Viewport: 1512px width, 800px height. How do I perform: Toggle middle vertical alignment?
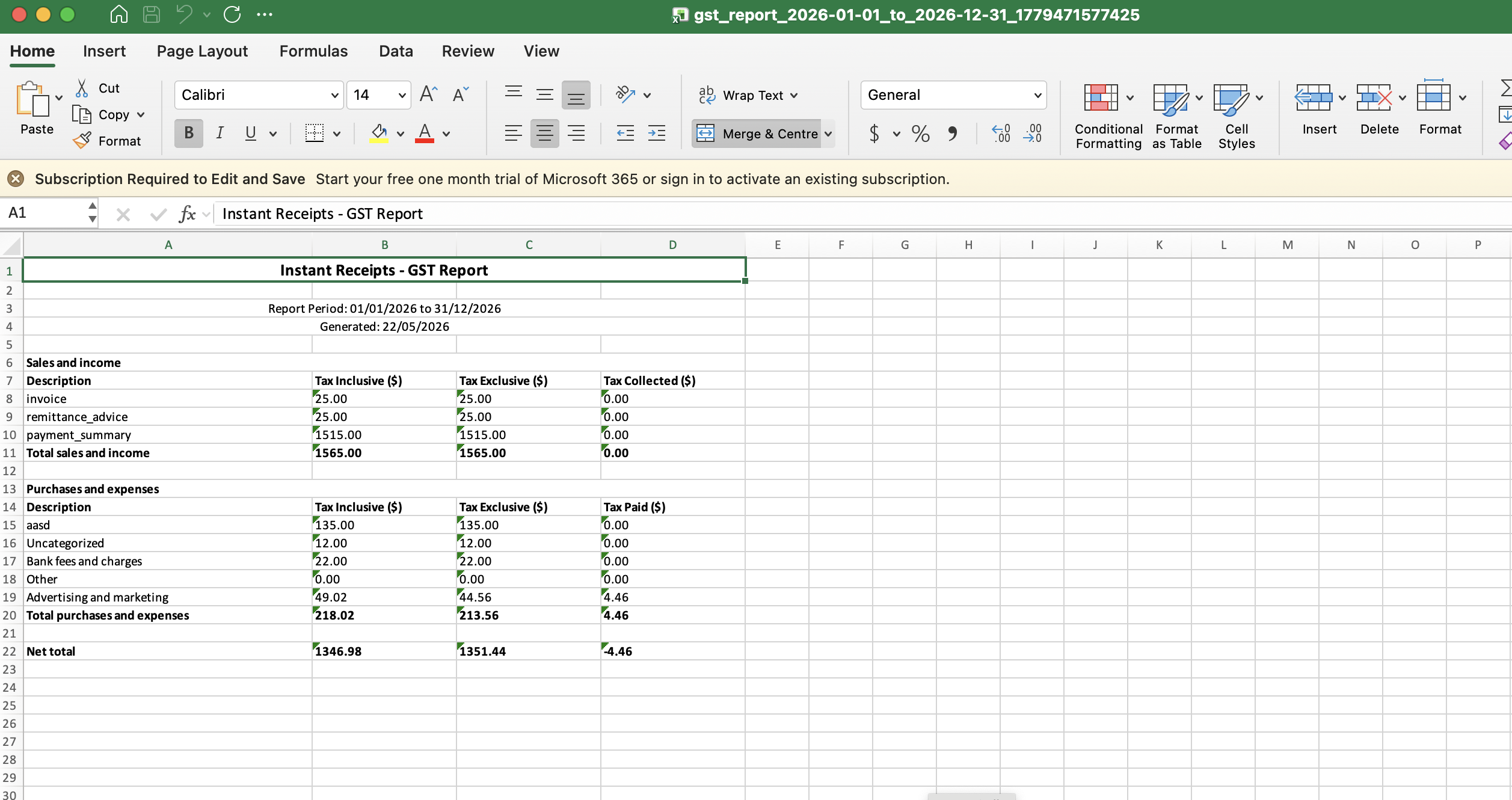click(544, 94)
